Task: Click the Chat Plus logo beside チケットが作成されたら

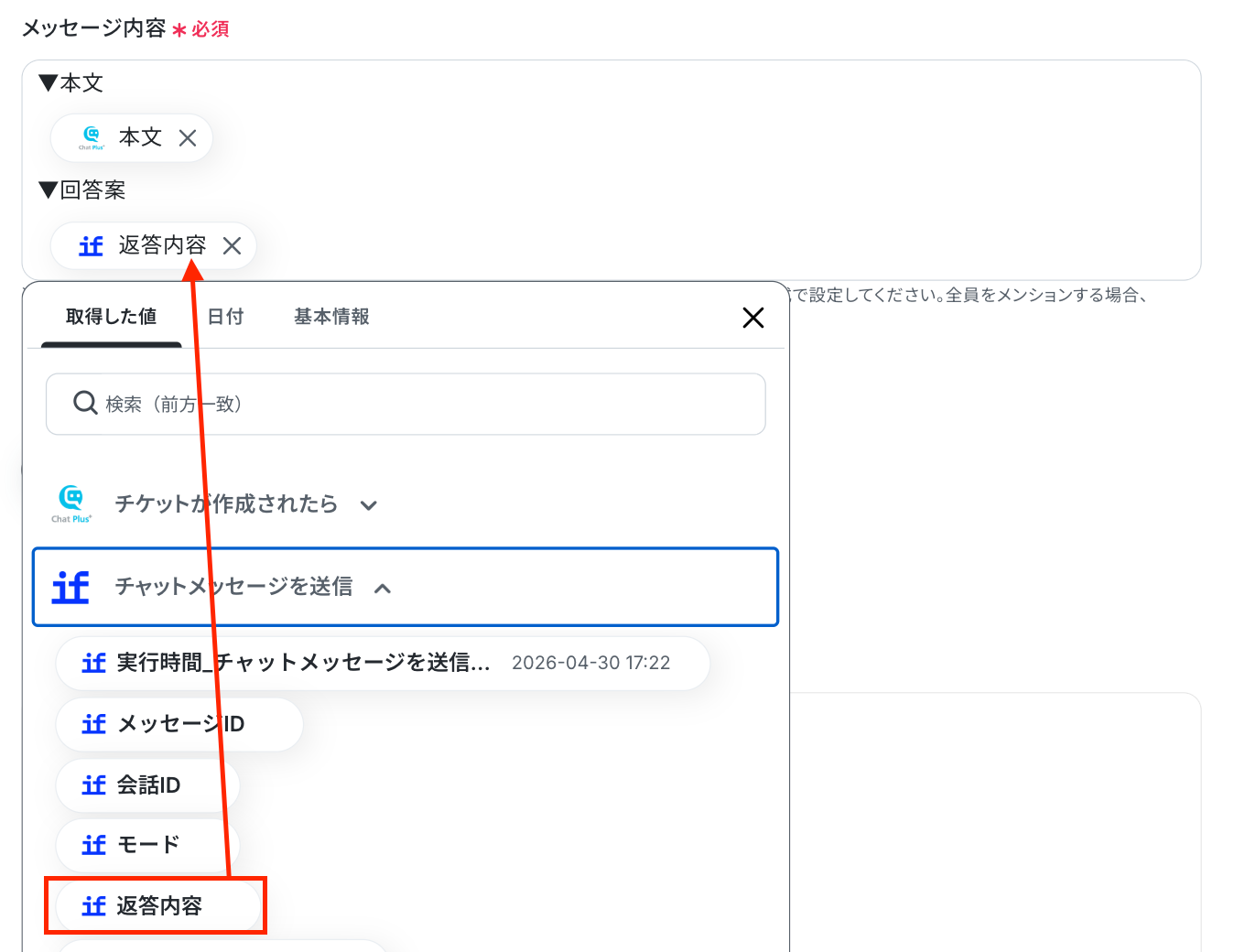Action: point(71,504)
